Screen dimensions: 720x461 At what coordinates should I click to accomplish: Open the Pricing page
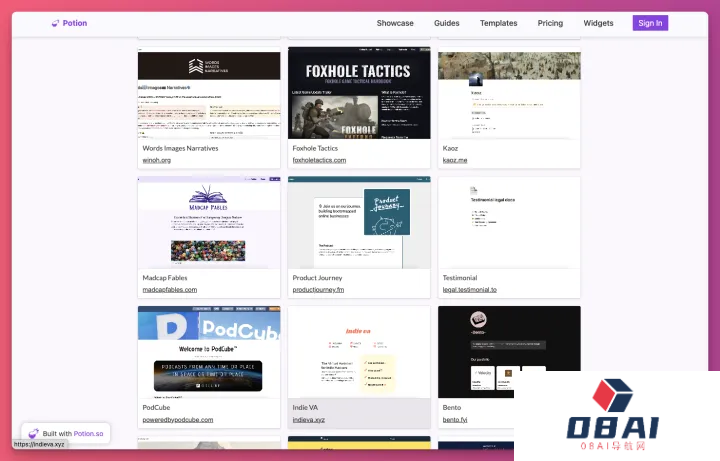tap(550, 23)
